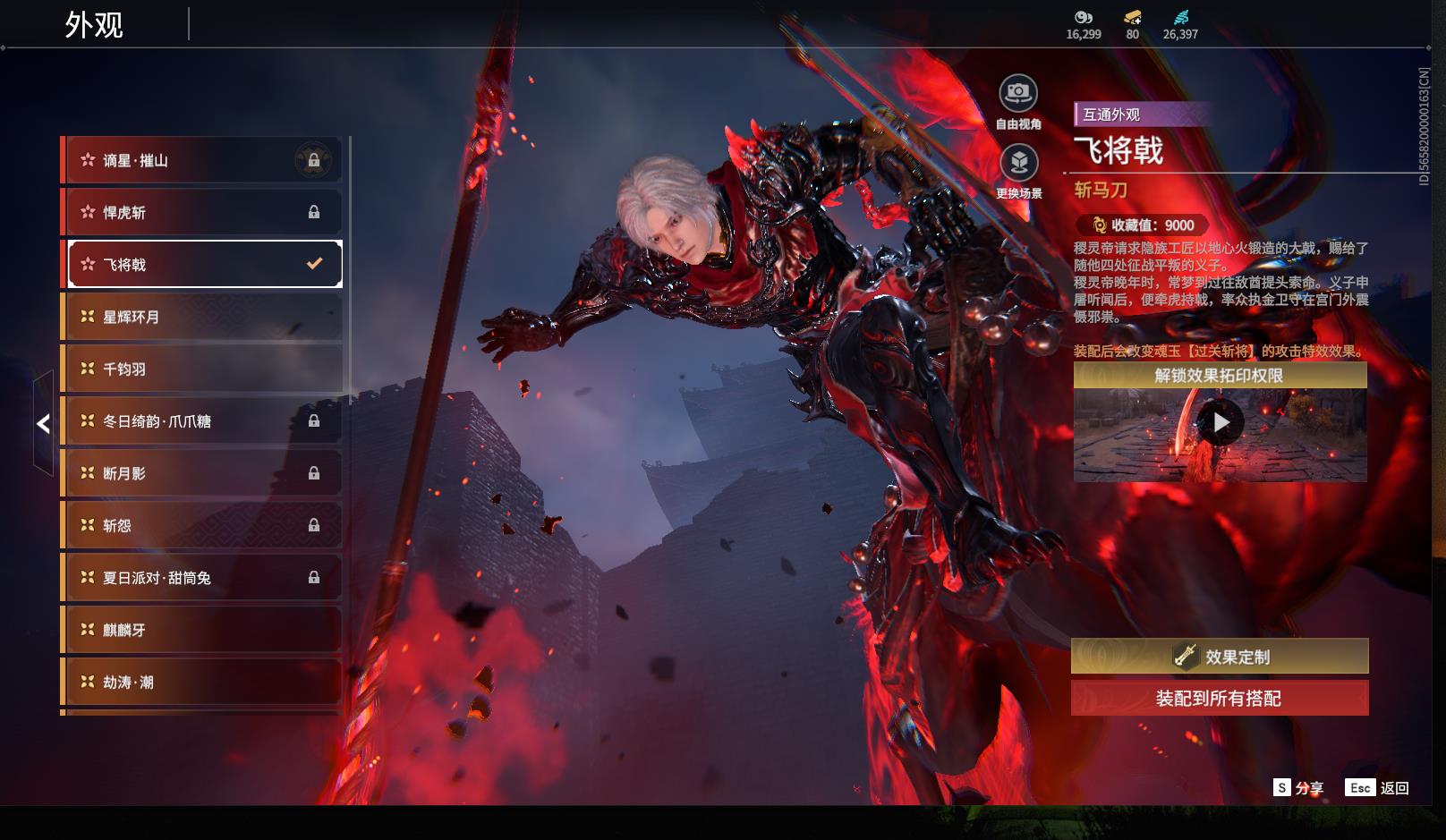Click 装配到所有搭配 to equip to all loadouts
The image size is (1446, 840).
point(1220,699)
